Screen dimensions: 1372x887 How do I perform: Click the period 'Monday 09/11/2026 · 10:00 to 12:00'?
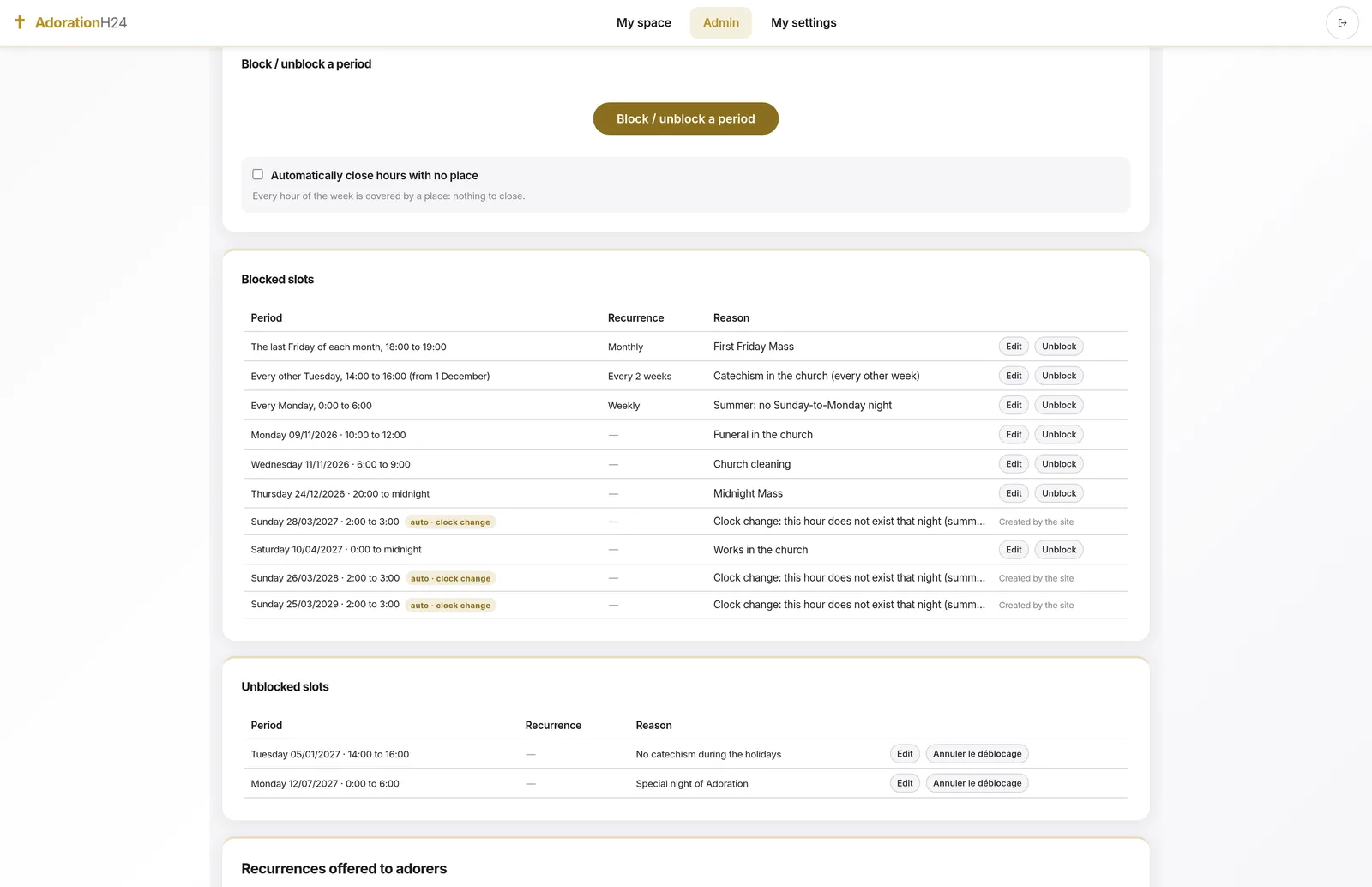[x=328, y=436]
